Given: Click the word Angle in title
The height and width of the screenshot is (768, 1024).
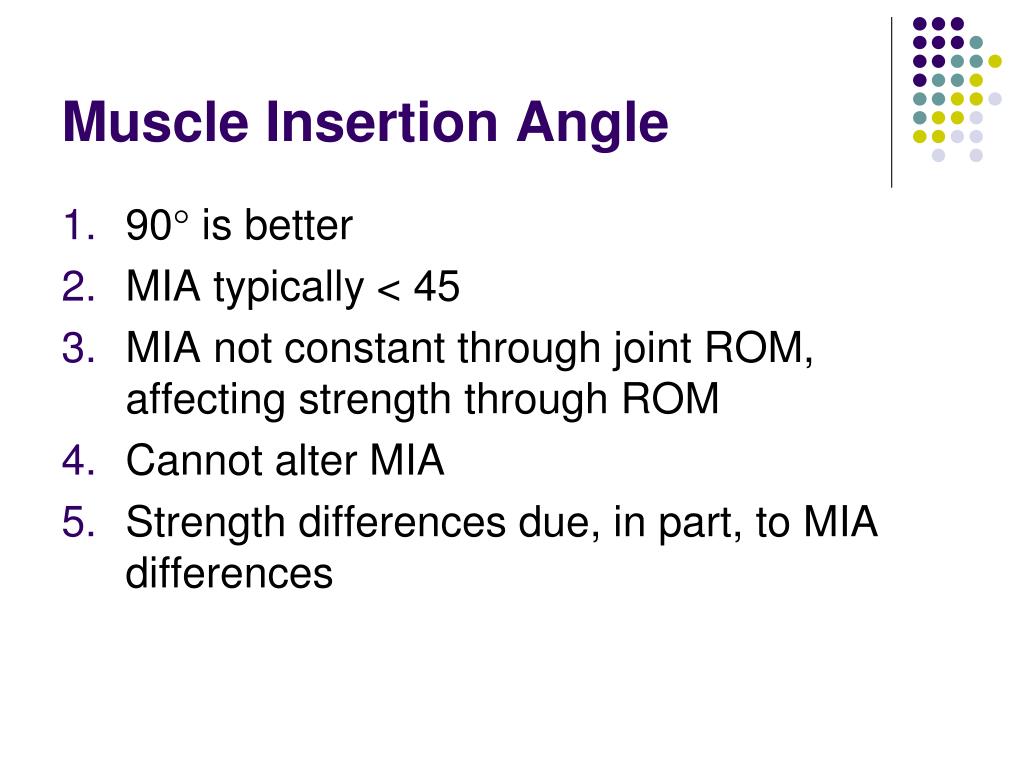Looking at the screenshot, I should pyautogui.click(x=592, y=123).
